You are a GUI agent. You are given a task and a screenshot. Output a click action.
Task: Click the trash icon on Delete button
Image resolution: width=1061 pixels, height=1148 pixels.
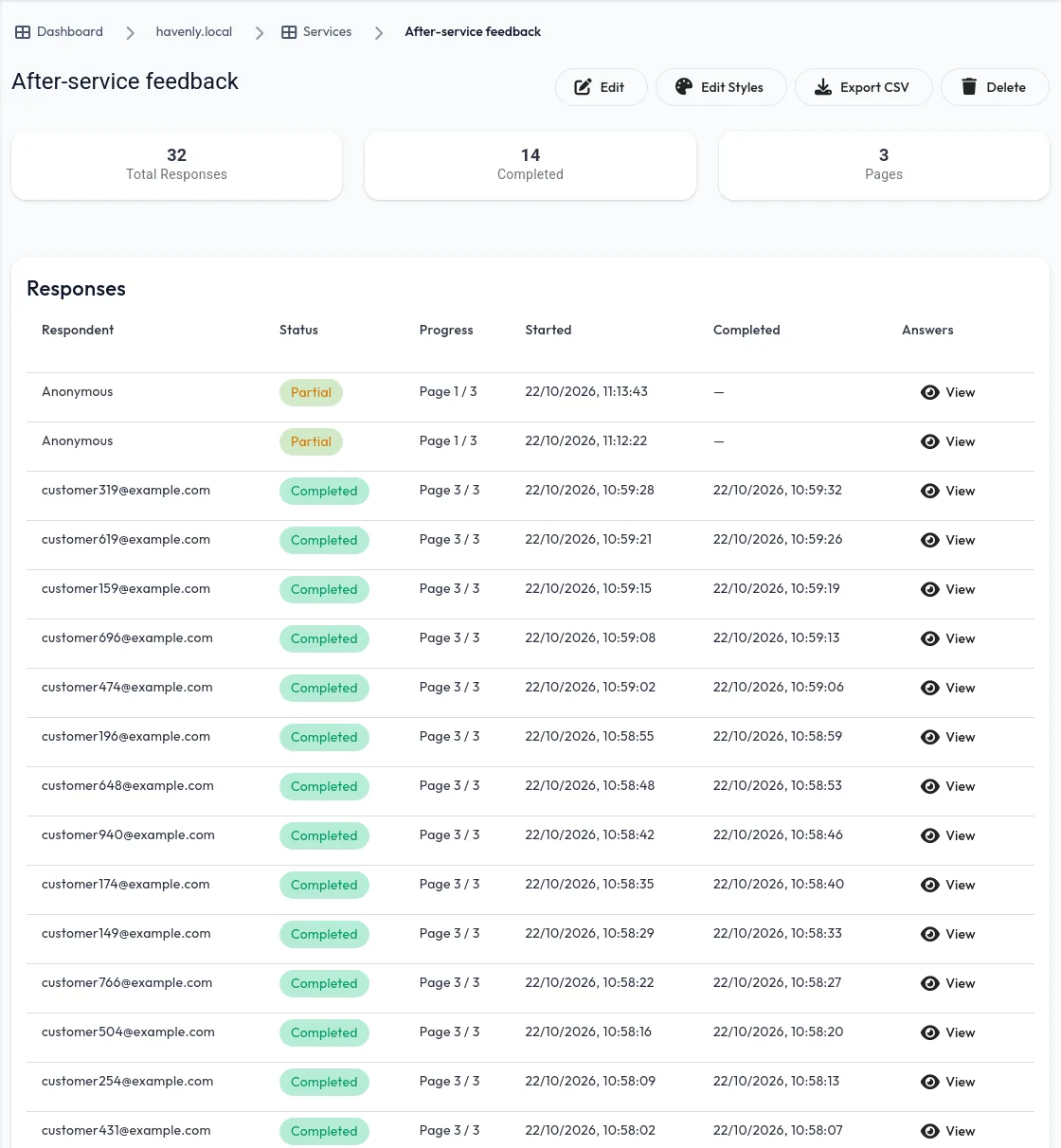coord(969,87)
